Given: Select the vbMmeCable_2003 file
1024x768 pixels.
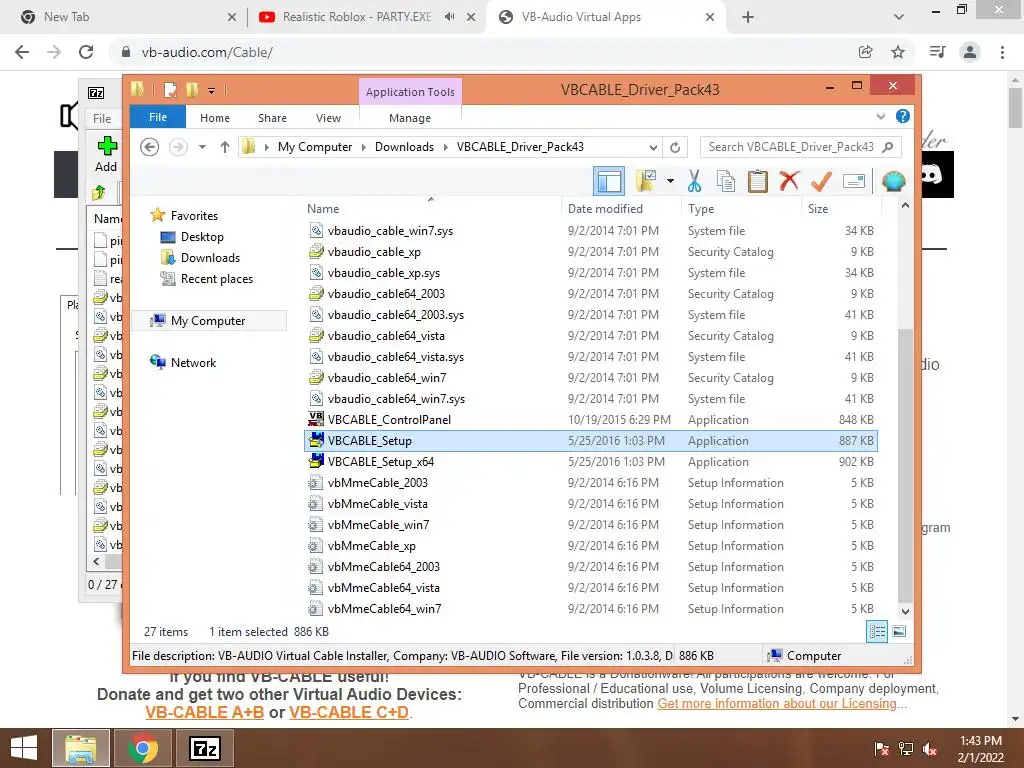Looking at the screenshot, I should (x=591, y=483).
